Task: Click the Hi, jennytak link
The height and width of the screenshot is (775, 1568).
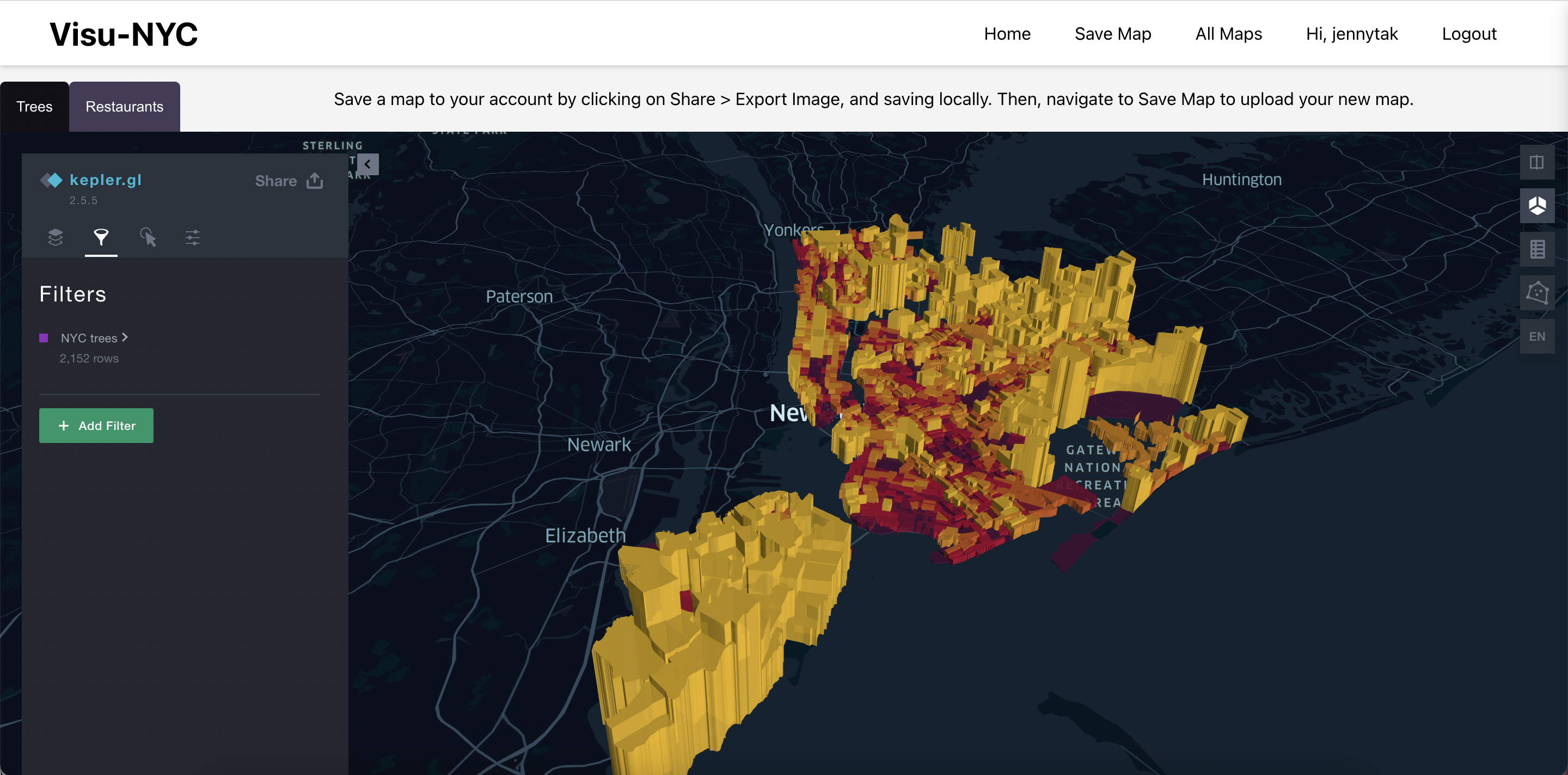Action: pos(1351,34)
